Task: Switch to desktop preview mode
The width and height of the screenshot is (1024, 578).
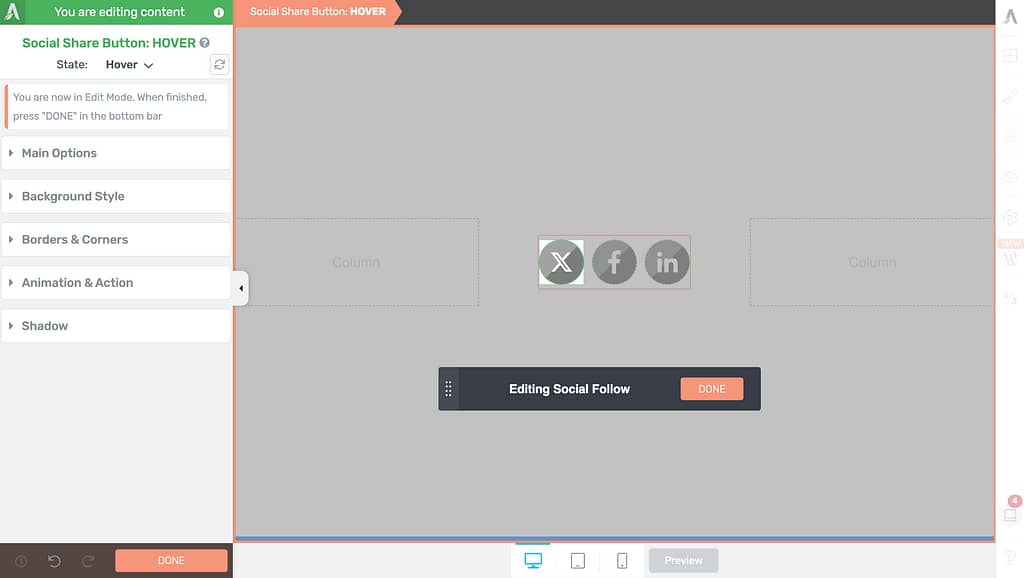Action: tap(533, 560)
